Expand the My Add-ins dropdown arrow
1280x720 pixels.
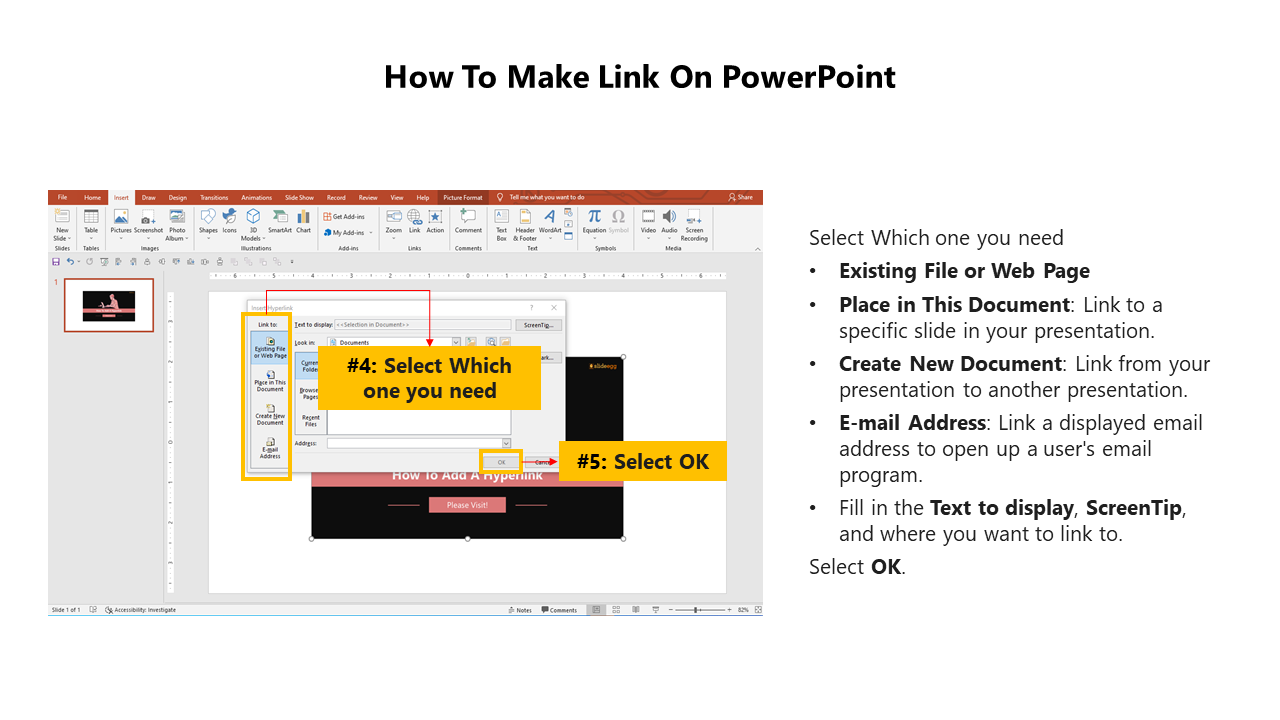point(371,233)
